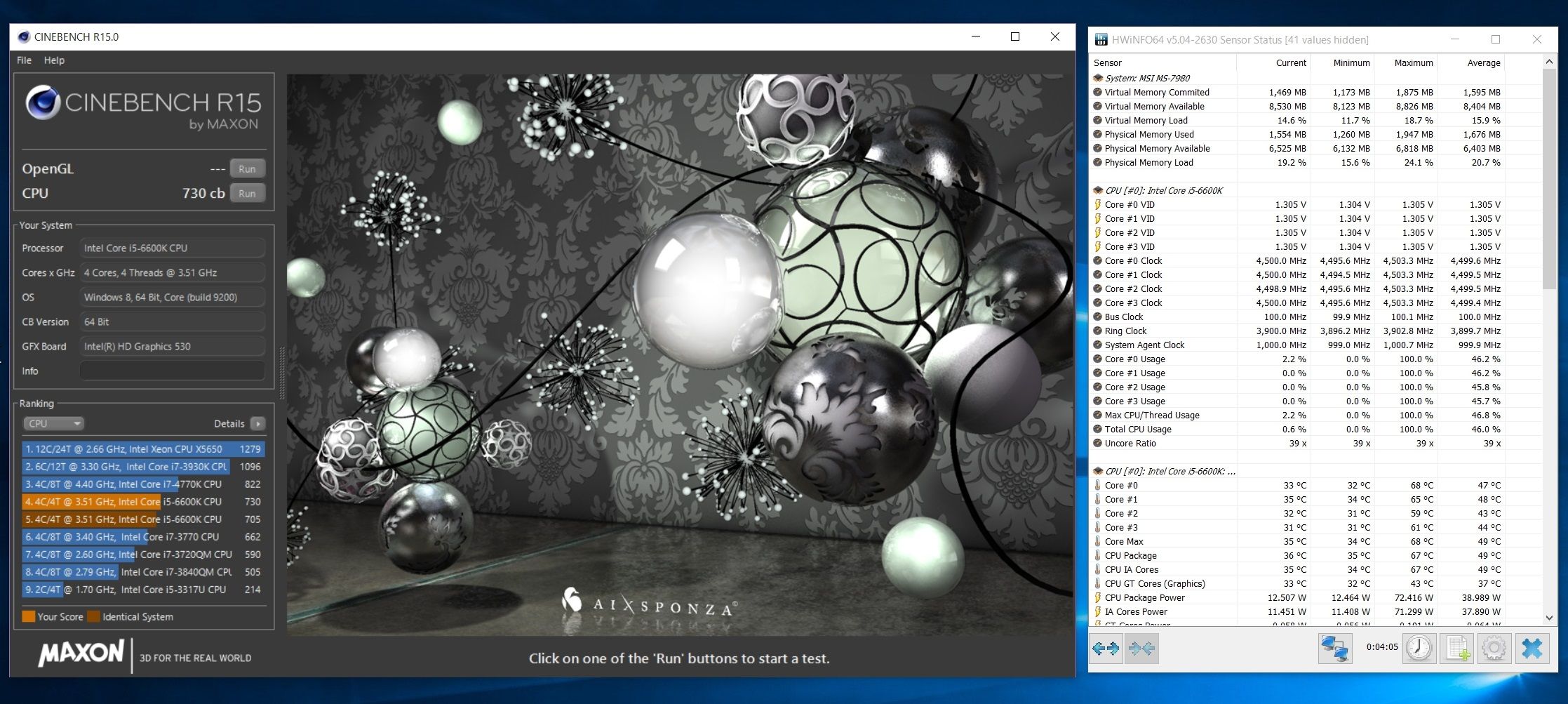Click the rendered spheres scene image
Viewport: 1568px width, 704px height.
[679, 354]
